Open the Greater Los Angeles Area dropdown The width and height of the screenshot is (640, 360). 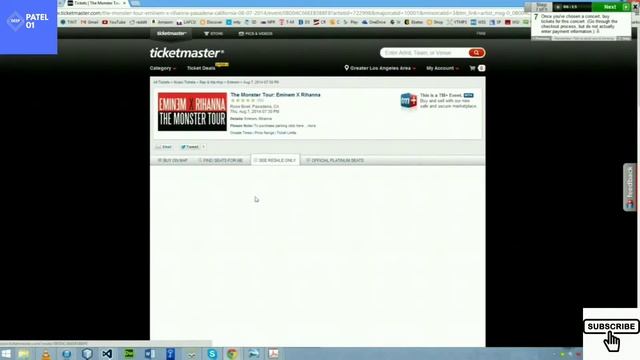380,68
